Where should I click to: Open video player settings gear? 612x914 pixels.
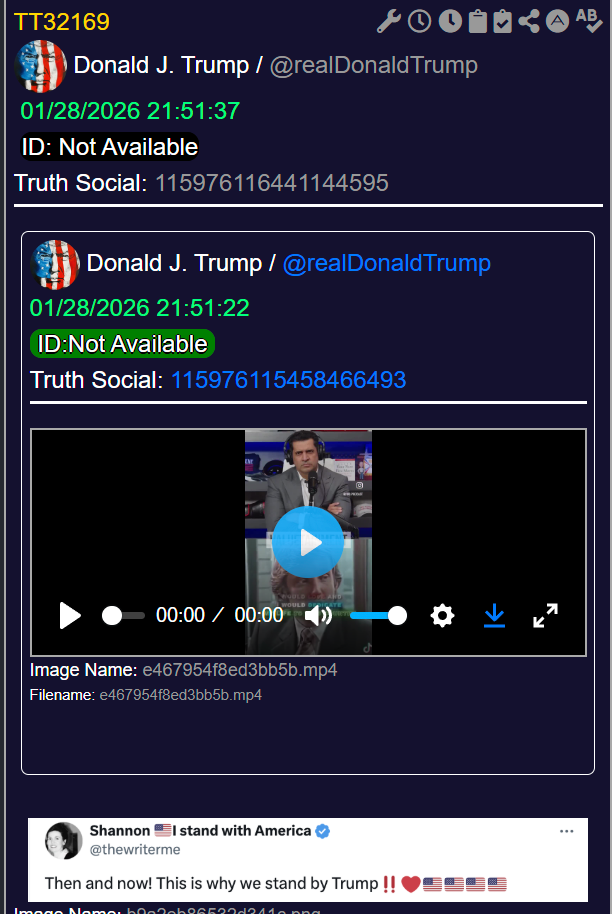tap(442, 616)
